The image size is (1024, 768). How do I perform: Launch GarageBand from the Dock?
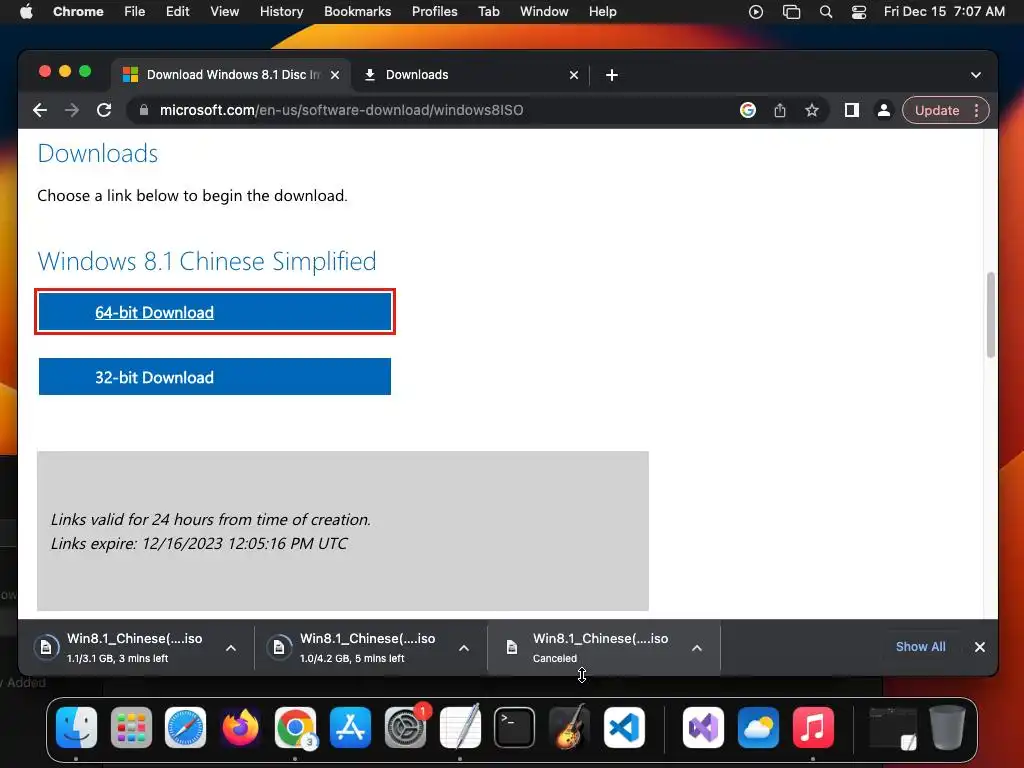pos(569,727)
